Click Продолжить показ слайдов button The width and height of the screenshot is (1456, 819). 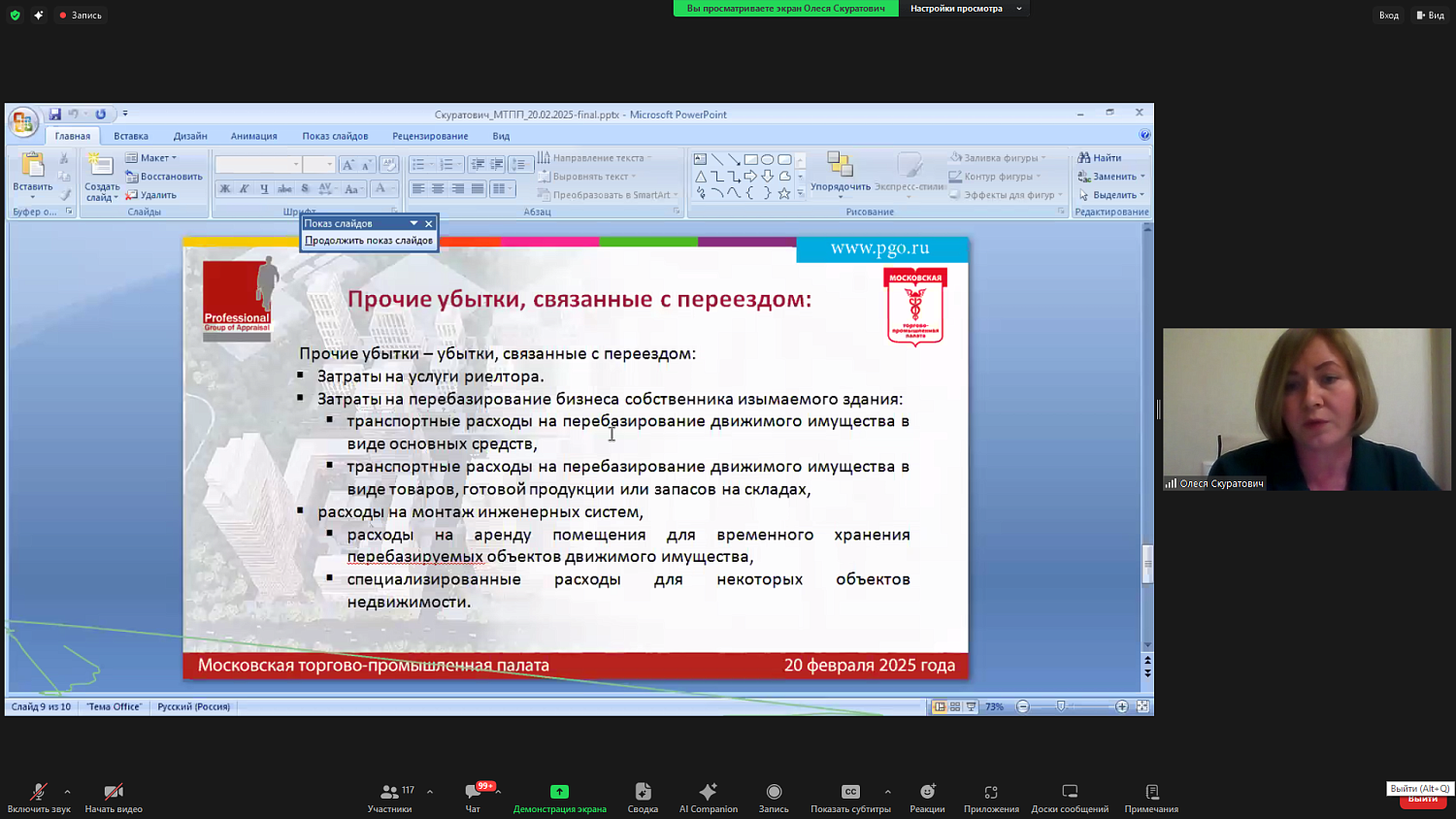[369, 240]
